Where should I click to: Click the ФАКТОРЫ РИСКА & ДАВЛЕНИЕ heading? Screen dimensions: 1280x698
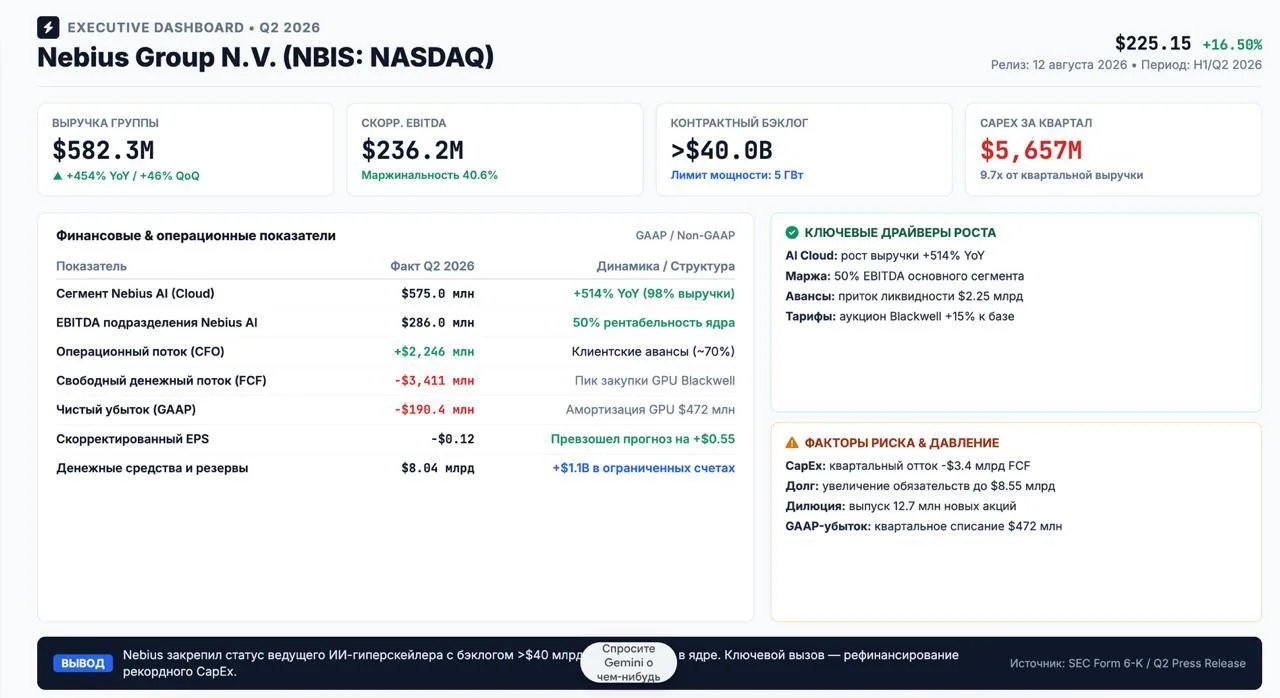[902, 443]
